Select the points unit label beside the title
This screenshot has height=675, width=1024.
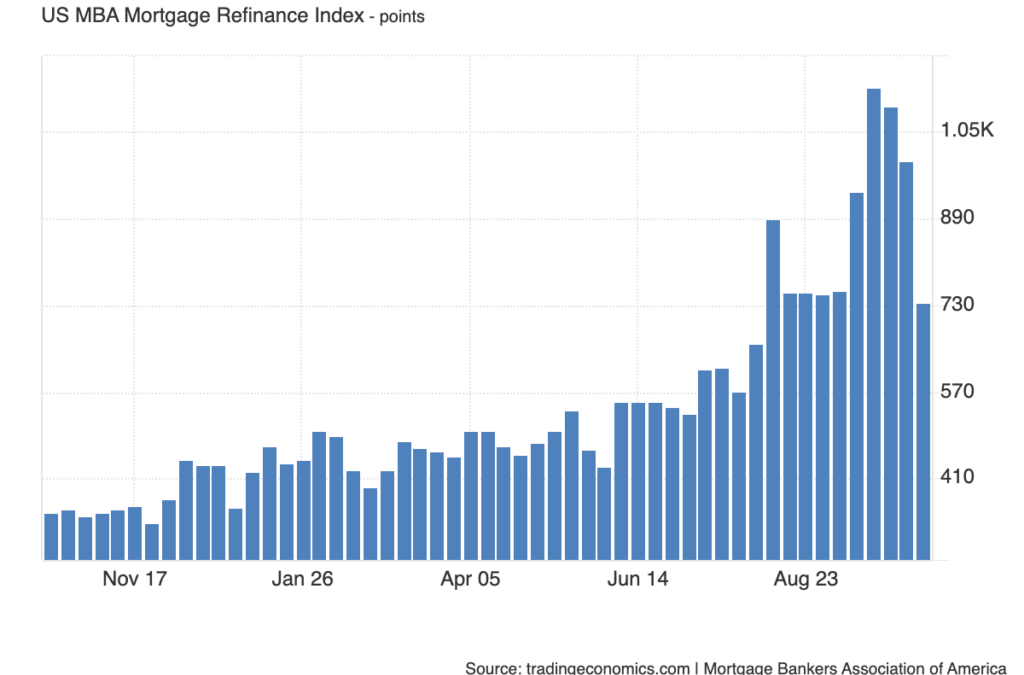tap(398, 19)
